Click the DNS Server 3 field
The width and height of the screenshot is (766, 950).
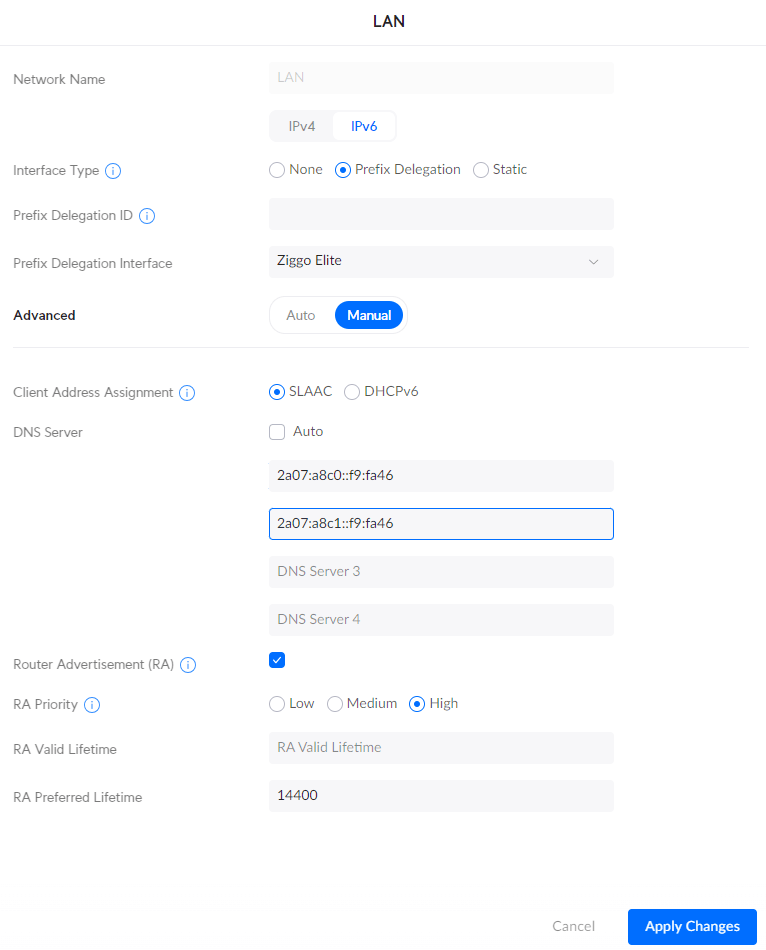coord(441,572)
